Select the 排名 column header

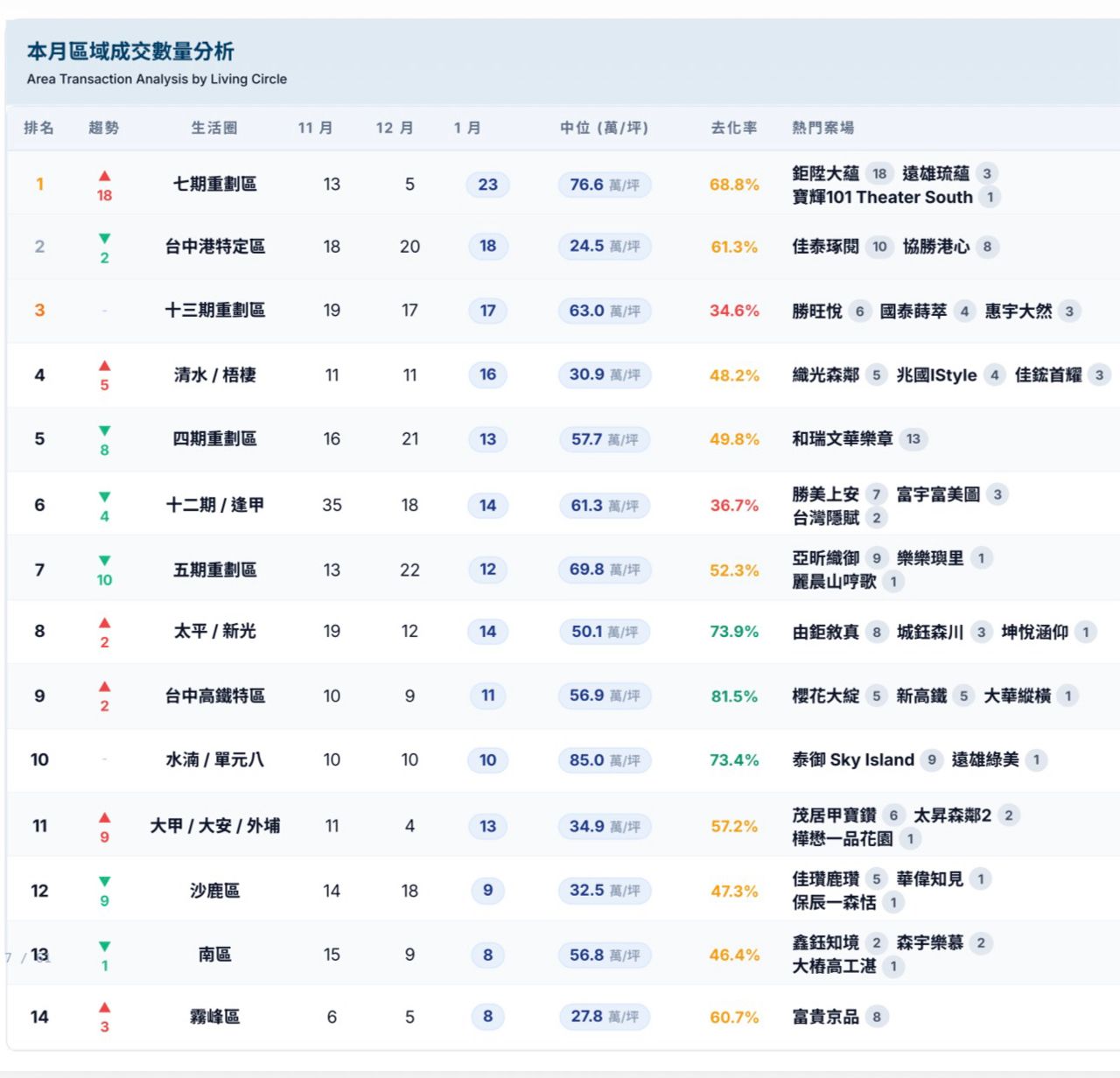click(39, 128)
